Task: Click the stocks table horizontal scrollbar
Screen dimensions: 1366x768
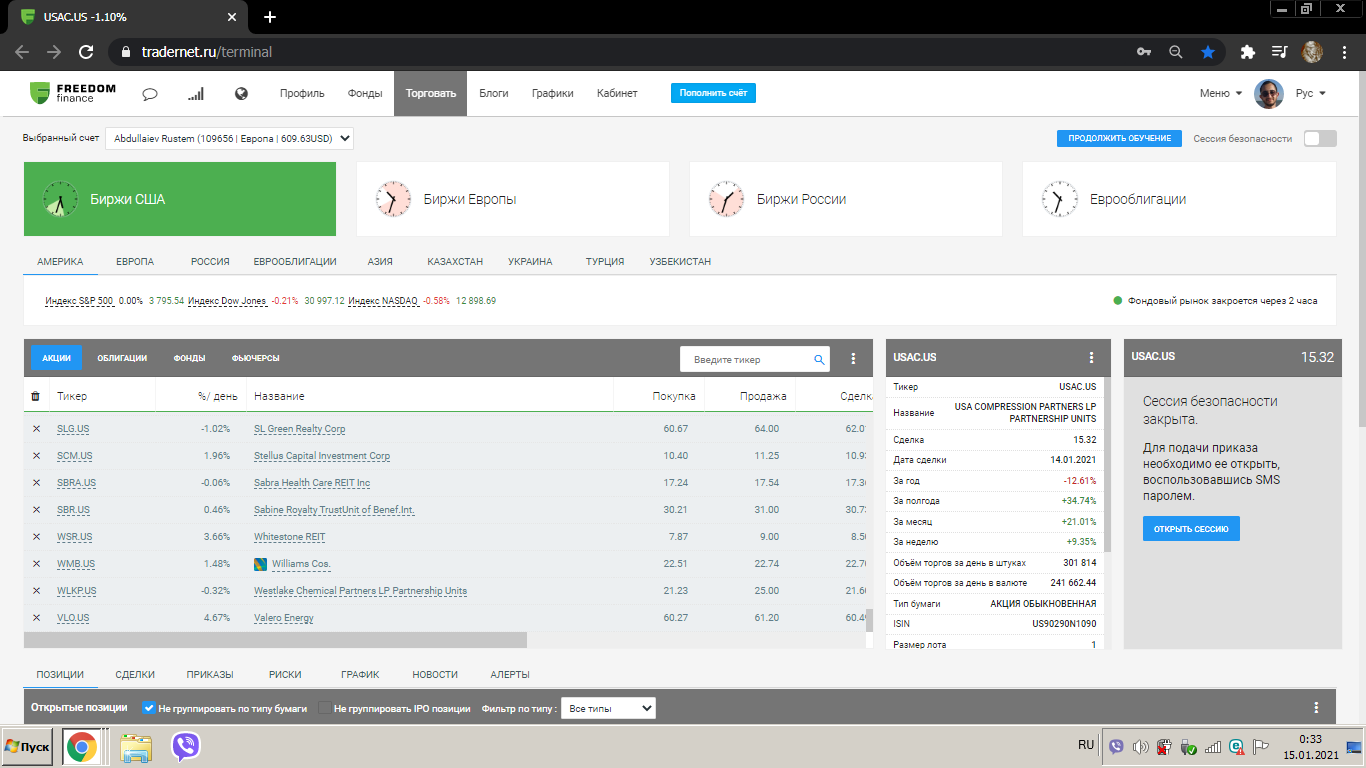Action: tap(276, 640)
